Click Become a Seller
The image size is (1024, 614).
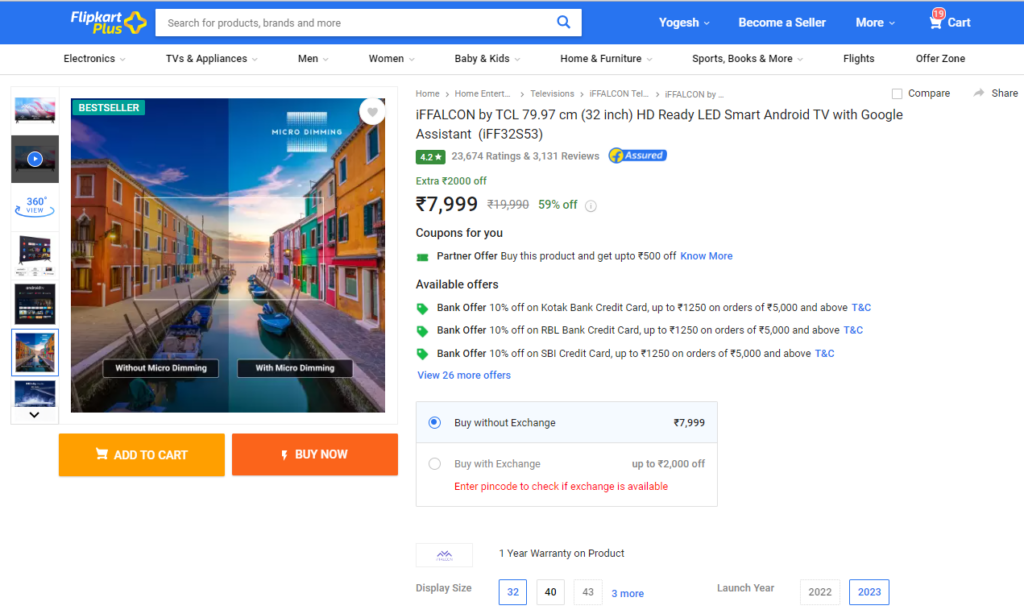click(x=782, y=22)
